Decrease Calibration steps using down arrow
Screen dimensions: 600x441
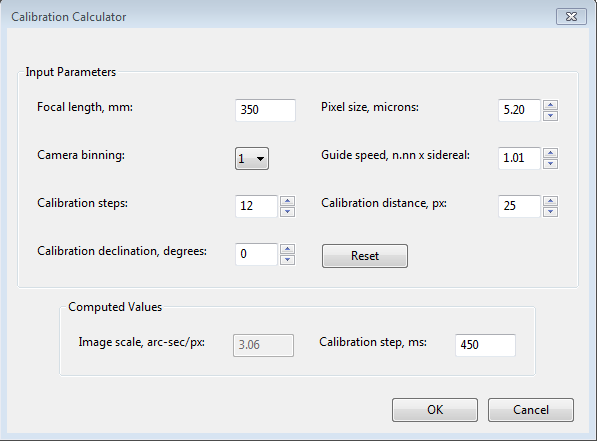287,212
